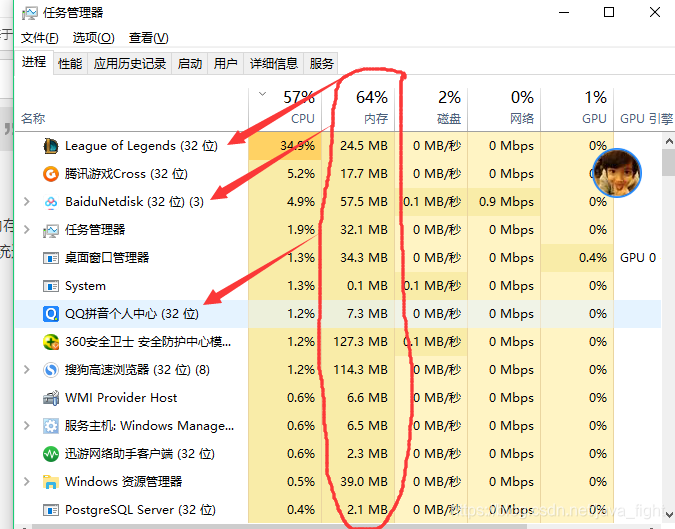Viewport: 675px width, 529px height.
Task: Click the 360安全卫士 process icon
Action: 51,342
